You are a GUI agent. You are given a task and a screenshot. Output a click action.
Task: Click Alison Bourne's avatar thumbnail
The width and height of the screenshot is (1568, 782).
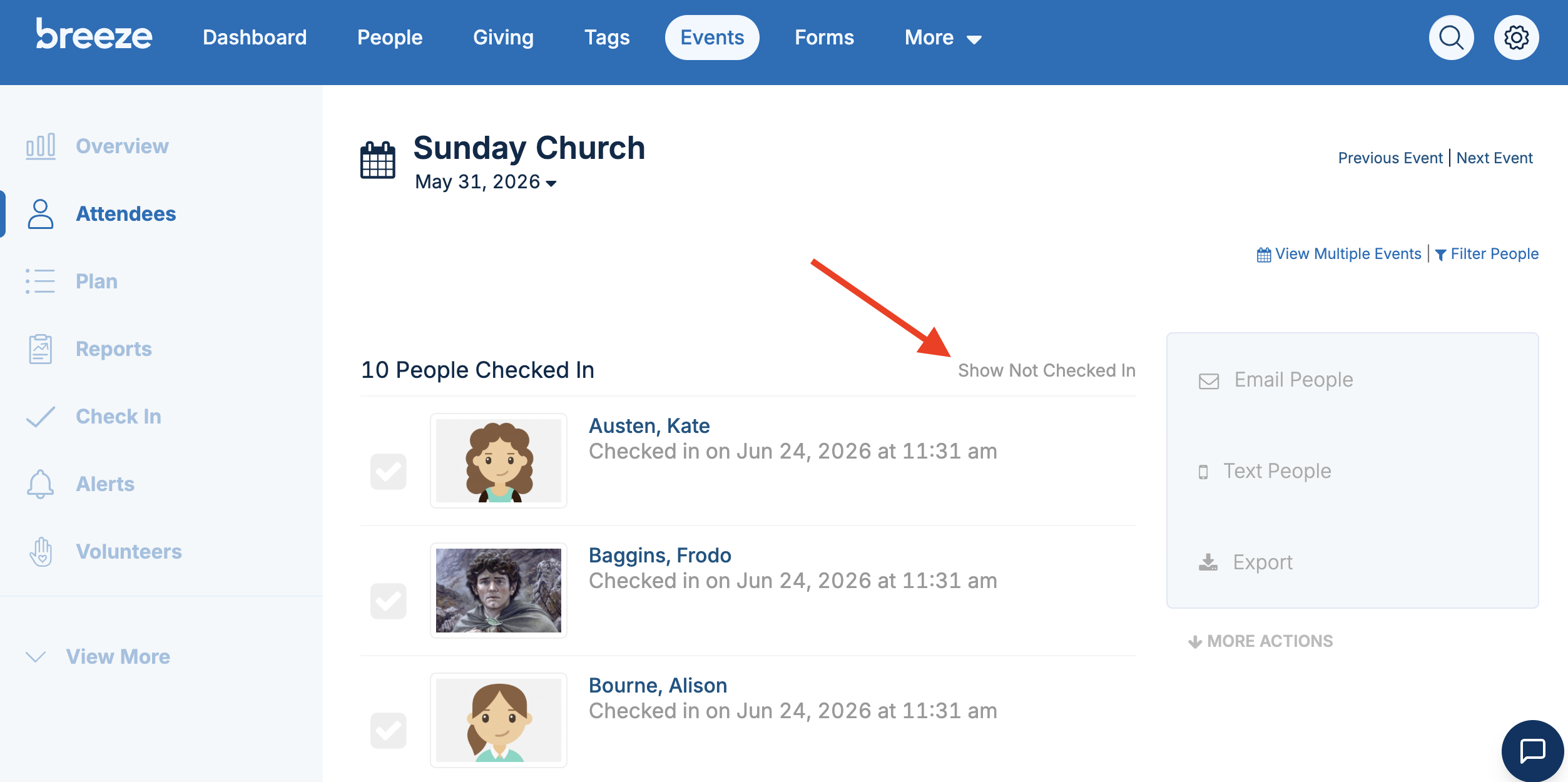499,720
